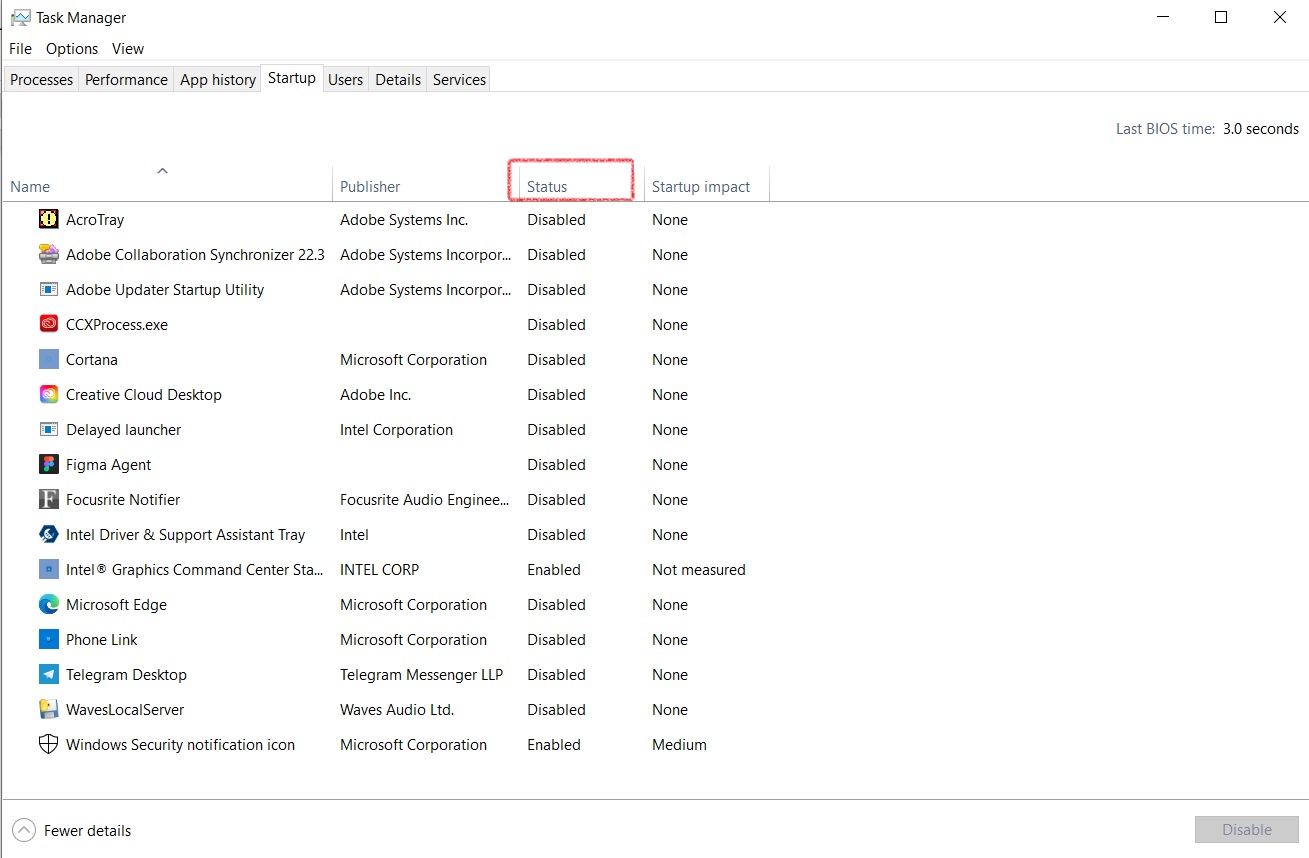The width and height of the screenshot is (1309, 858).
Task: Click the Intel Corporation publisher cell
Action: pos(397,429)
